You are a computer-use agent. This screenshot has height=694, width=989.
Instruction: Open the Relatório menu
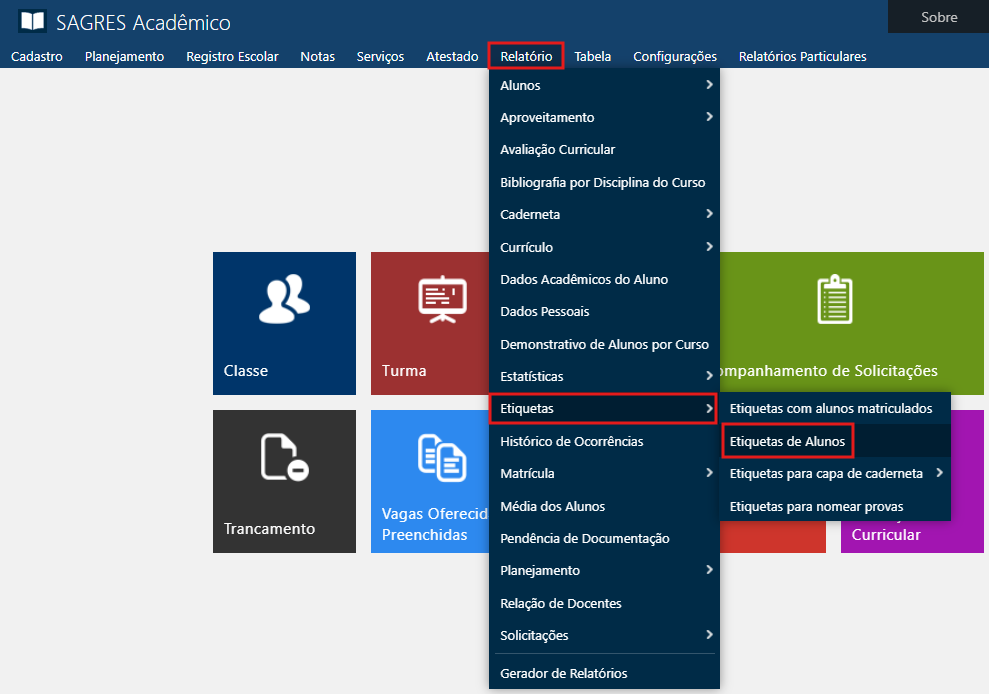(x=526, y=56)
